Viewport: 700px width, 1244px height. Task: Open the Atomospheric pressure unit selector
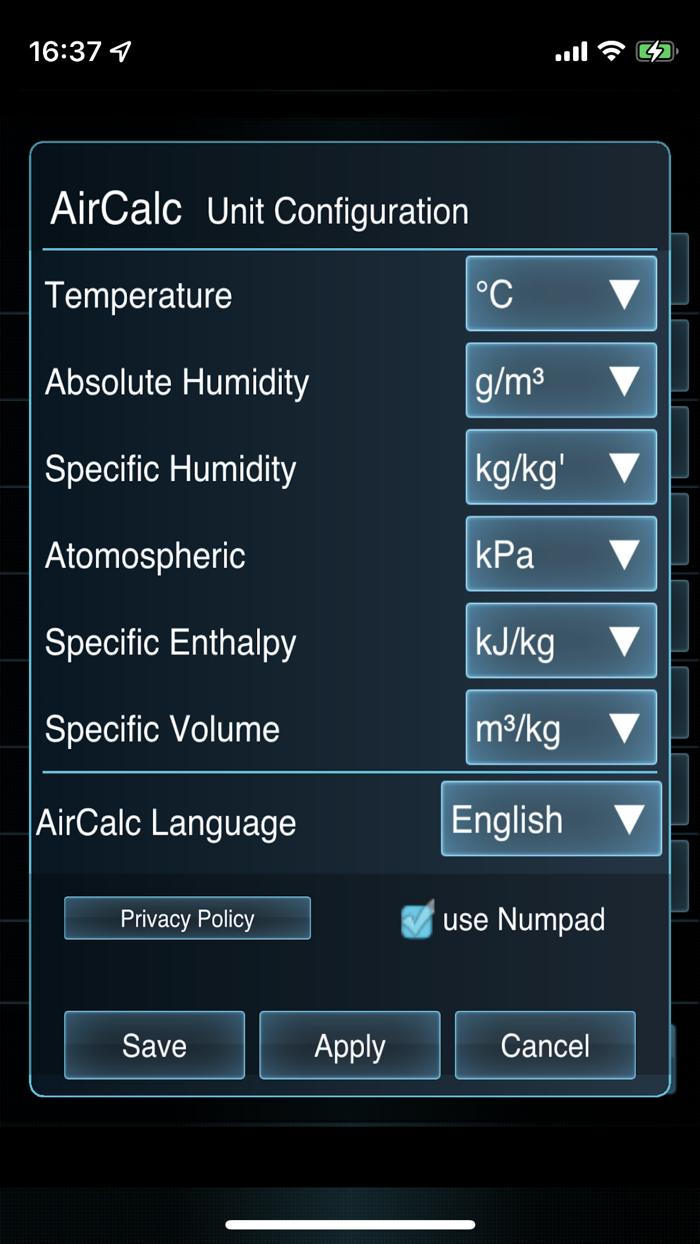(560, 555)
